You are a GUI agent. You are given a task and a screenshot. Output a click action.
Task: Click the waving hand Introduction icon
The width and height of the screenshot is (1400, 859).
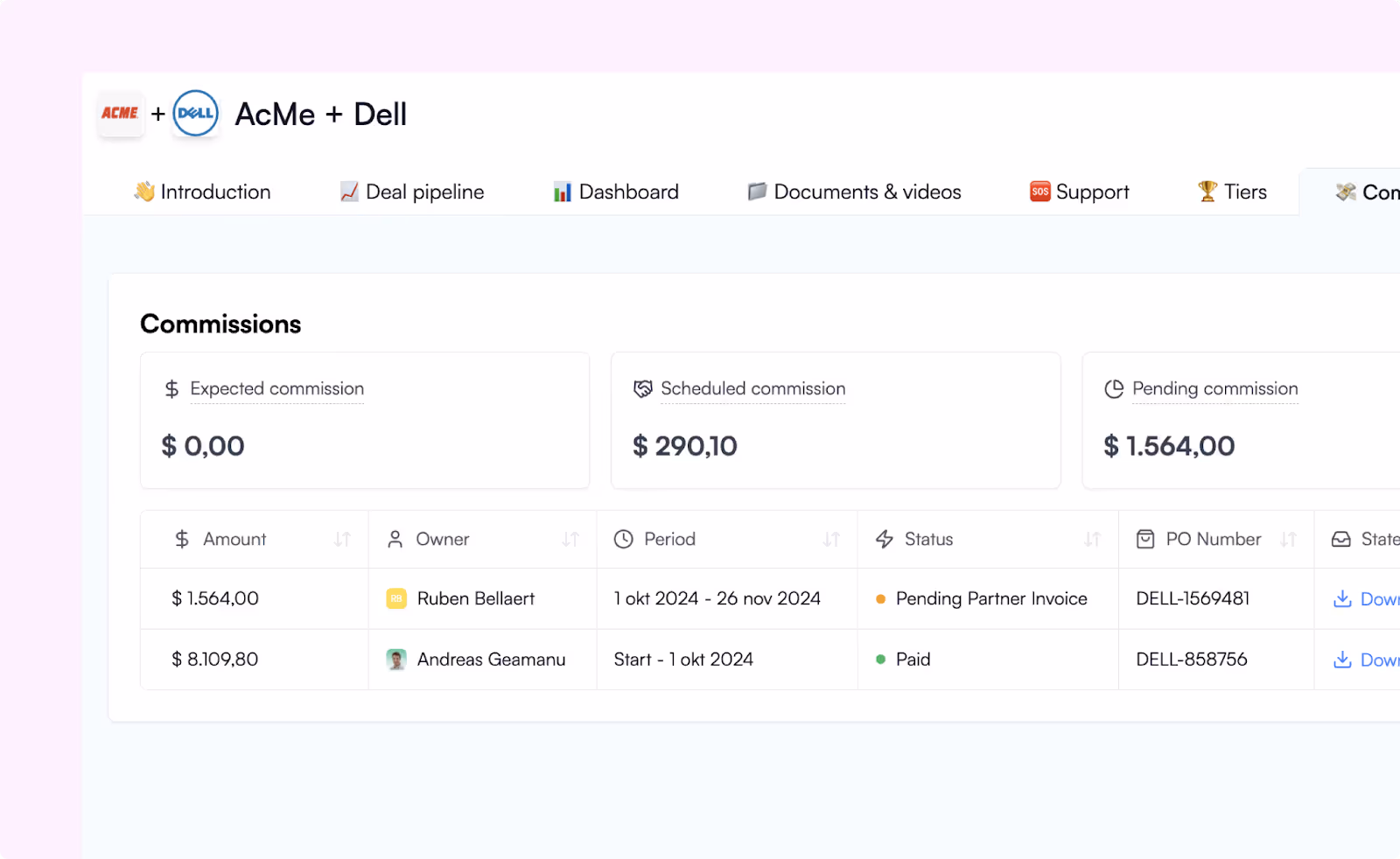click(144, 192)
